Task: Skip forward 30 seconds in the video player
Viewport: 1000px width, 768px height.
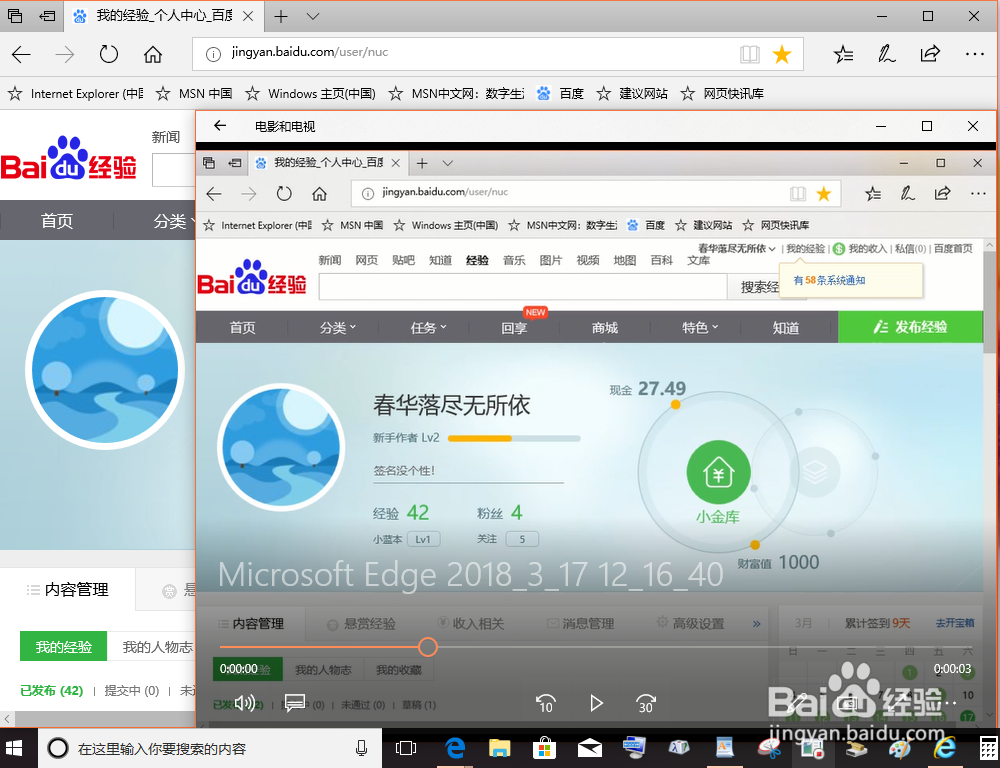Action: (645, 703)
